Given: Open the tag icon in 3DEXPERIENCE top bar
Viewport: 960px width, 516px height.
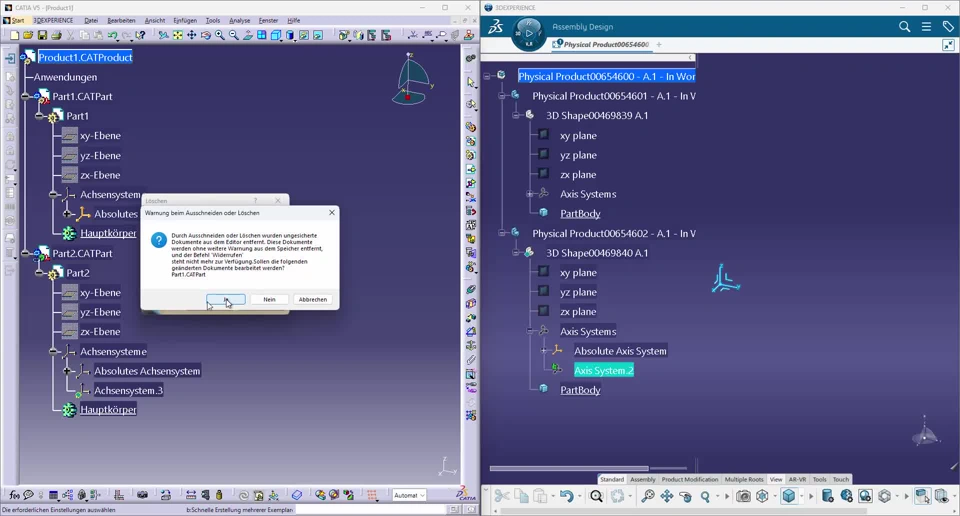Looking at the screenshot, I should pyautogui.click(x=948, y=26).
